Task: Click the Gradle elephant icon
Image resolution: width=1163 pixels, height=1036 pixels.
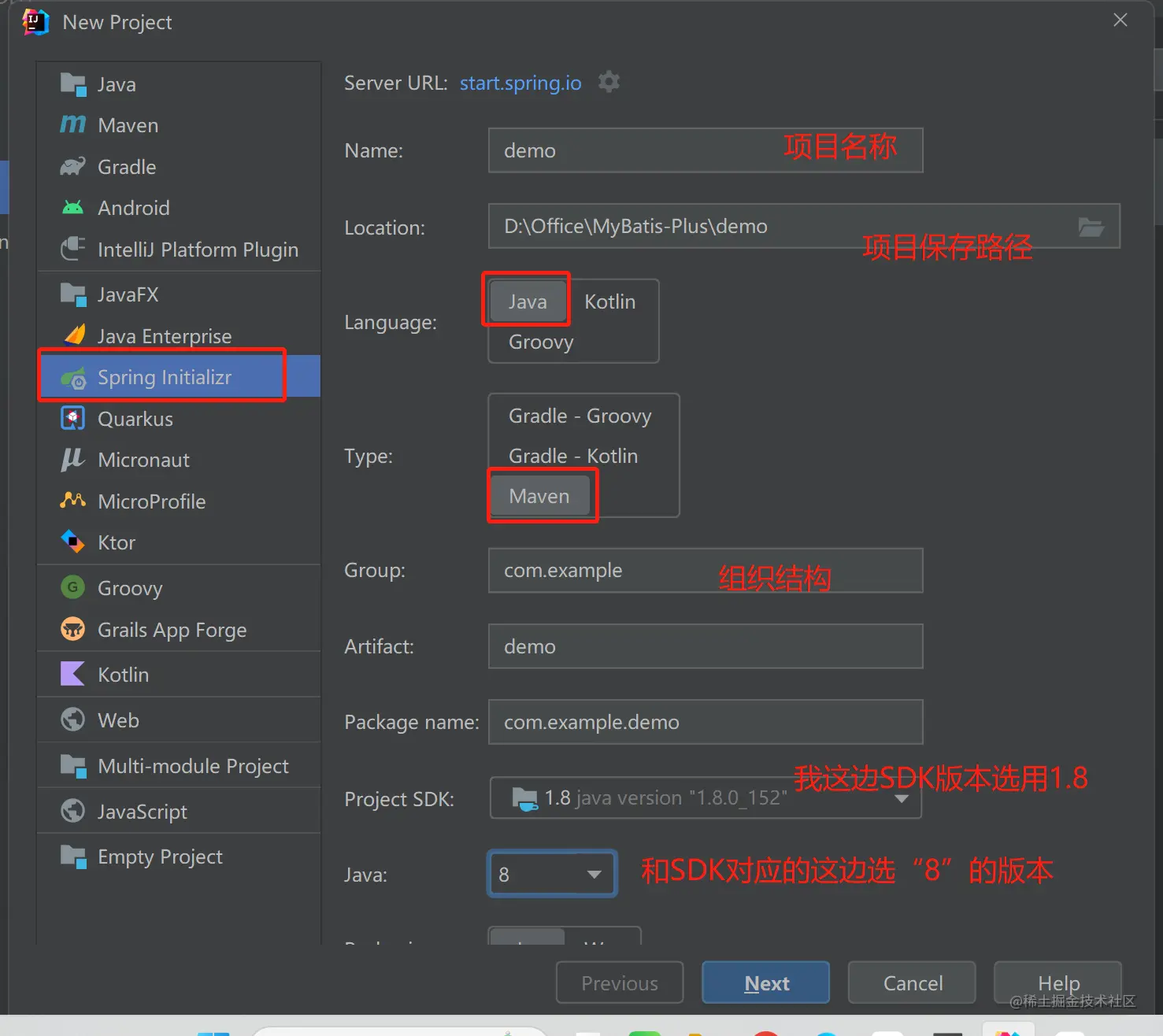Action: 73,167
